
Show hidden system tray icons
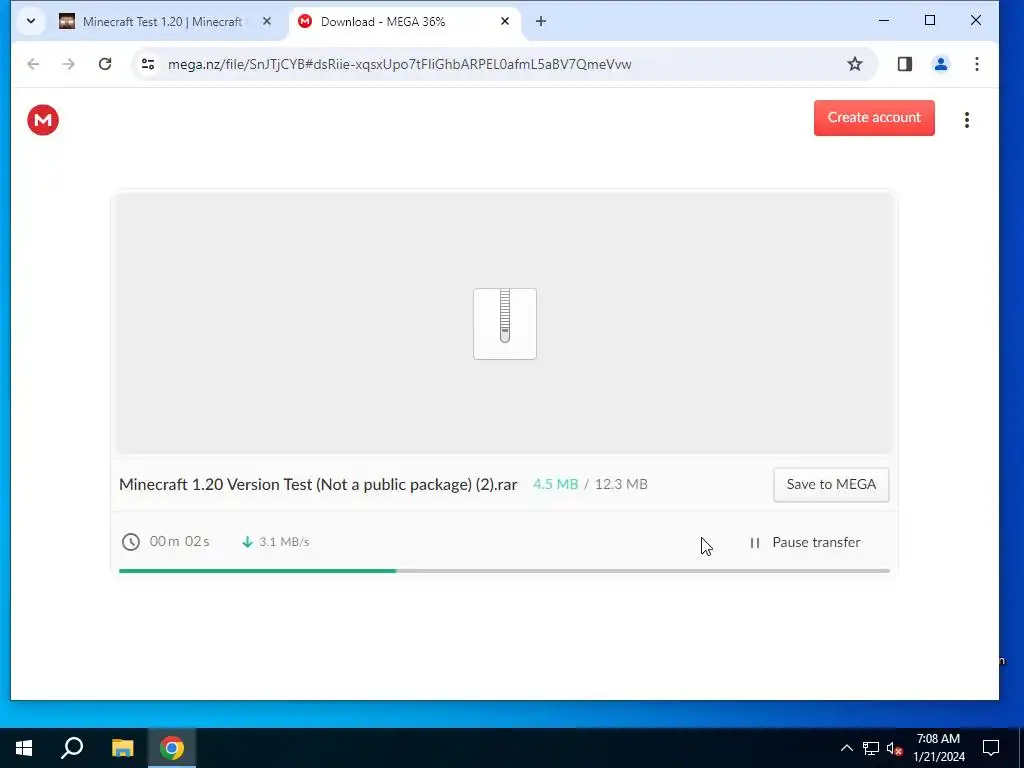tap(846, 748)
